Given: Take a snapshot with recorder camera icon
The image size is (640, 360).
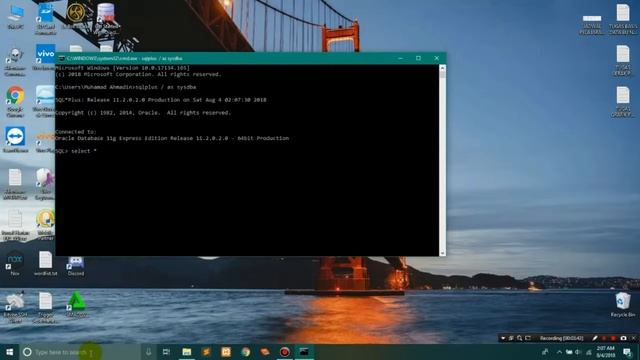Looking at the screenshot, I should point(623,338).
